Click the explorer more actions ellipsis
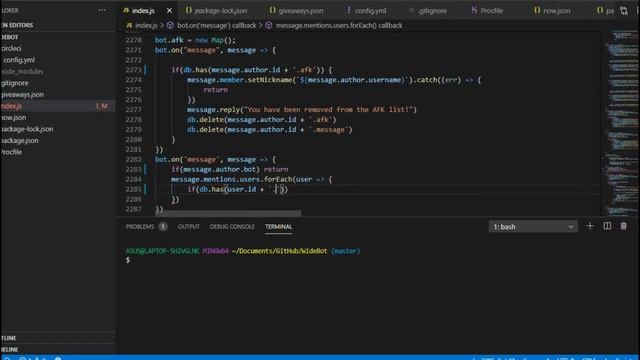The height and width of the screenshot is (360, 640). [x=102, y=10]
